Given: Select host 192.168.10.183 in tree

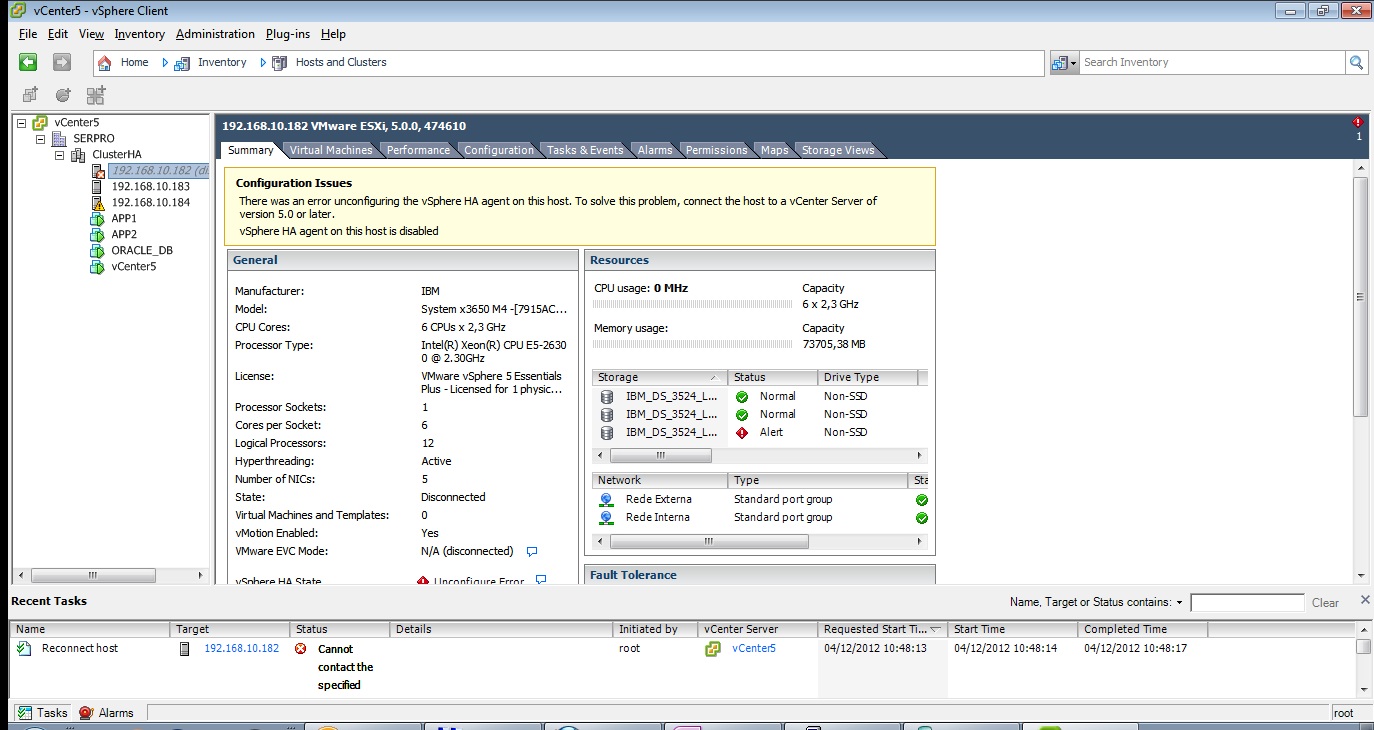Looking at the screenshot, I should click(150, 186).
